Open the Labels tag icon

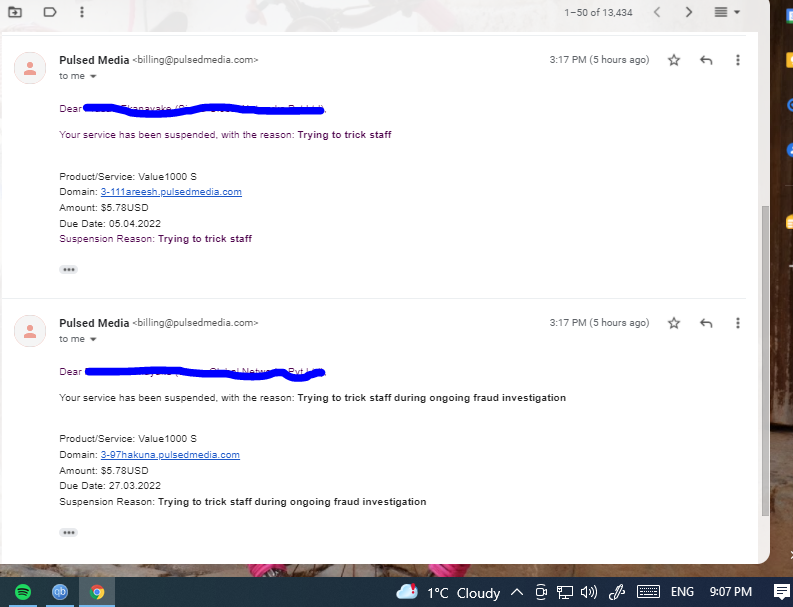[x=50, y=12]
